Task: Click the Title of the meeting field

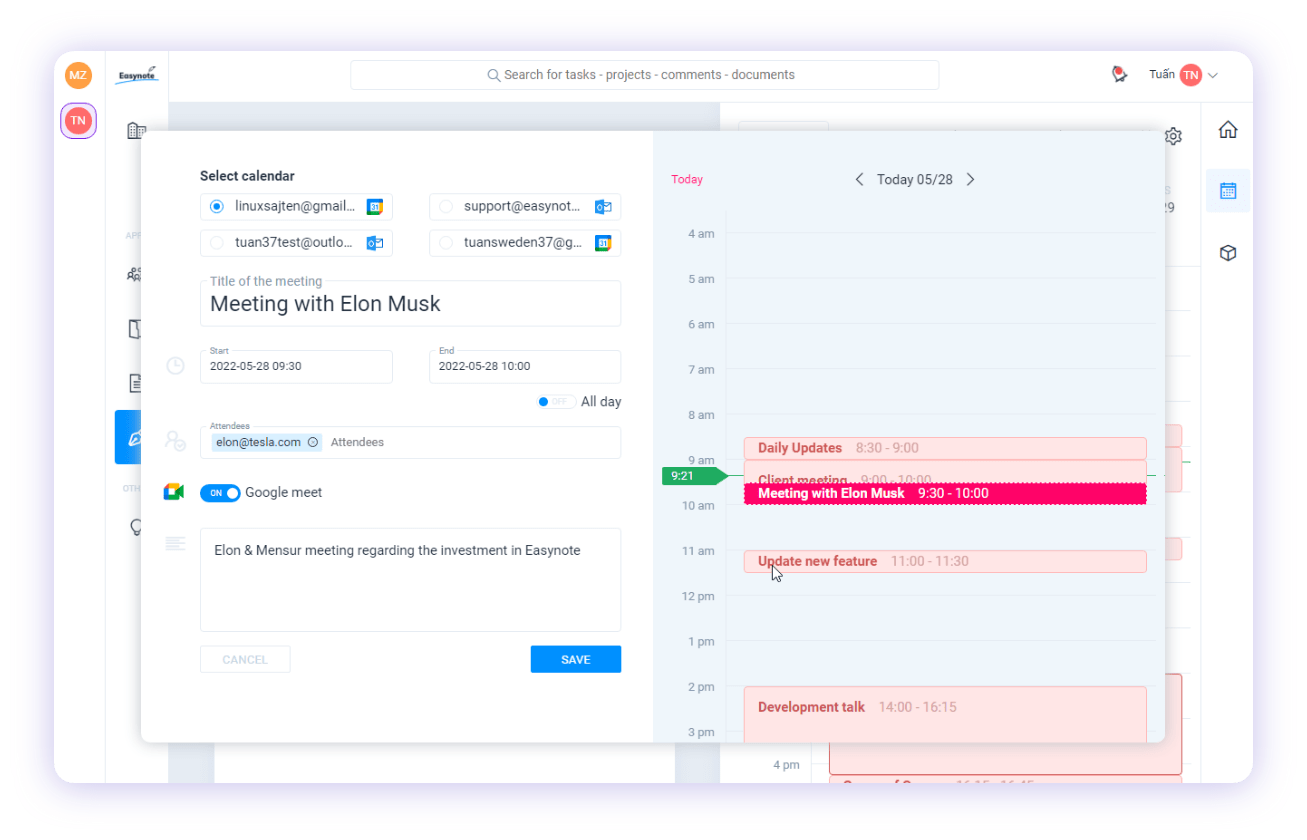Action: tap(410, 303)
